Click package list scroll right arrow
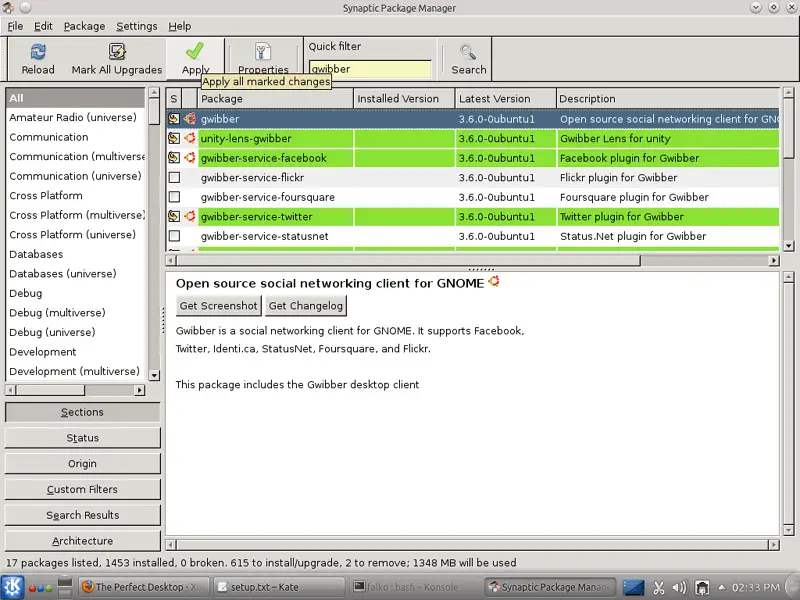 coord(774,261)
